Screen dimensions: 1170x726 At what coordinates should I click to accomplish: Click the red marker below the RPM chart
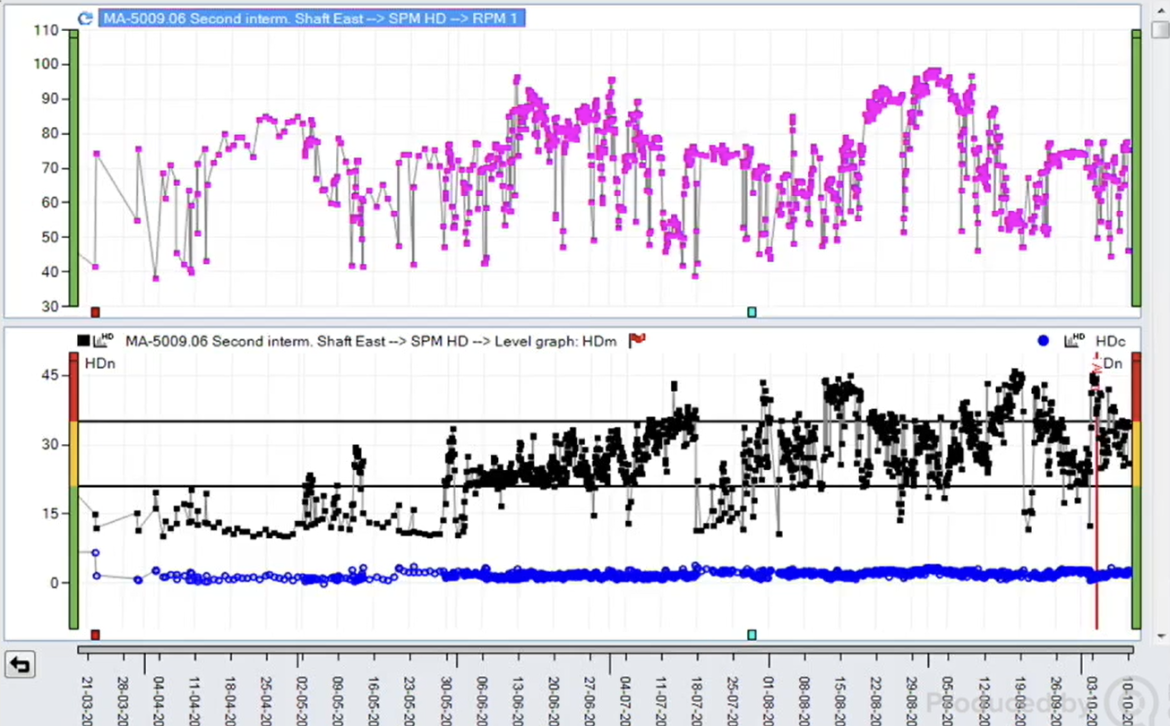coord(95,312)
